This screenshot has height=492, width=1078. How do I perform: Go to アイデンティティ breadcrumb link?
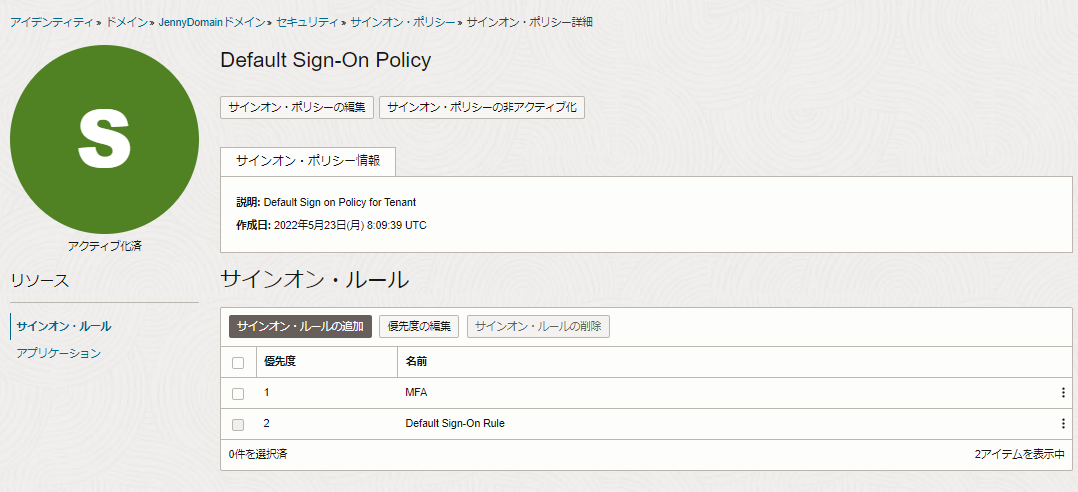[51, 22]
